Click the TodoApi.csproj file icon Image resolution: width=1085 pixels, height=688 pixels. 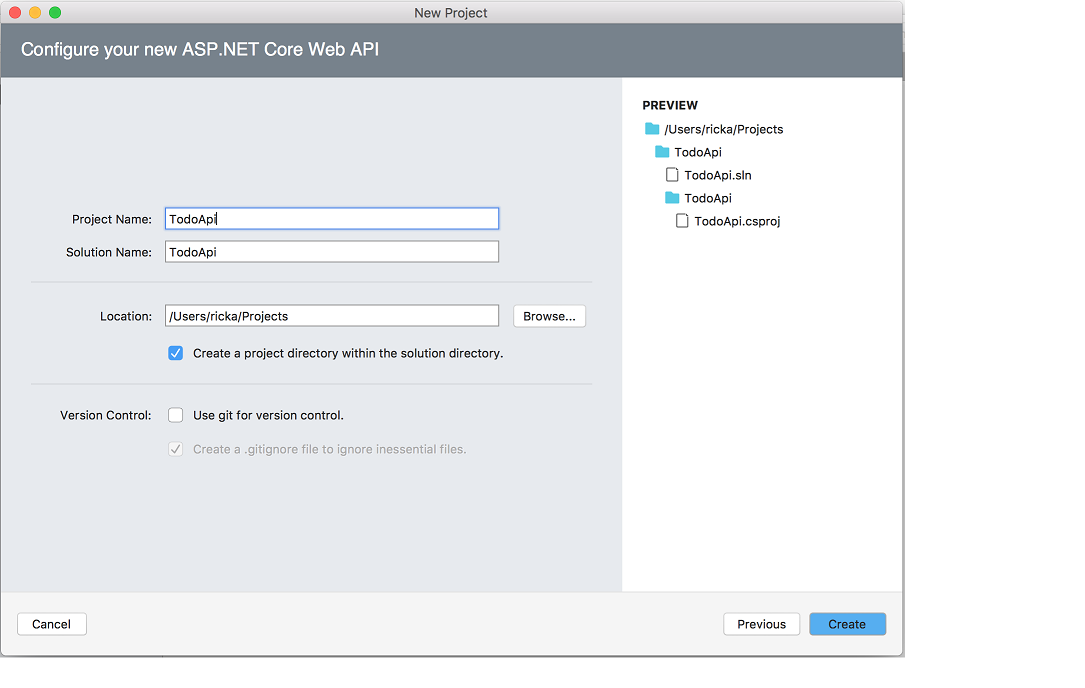[x=682, y=221]
